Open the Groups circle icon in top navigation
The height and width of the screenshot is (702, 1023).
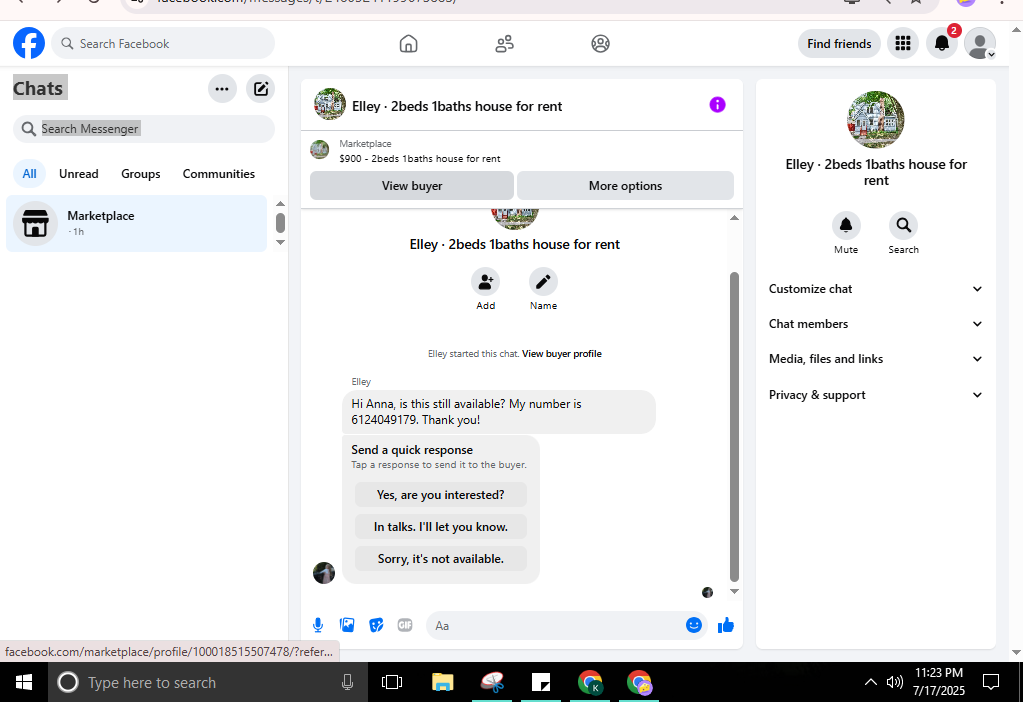point(600,44)
